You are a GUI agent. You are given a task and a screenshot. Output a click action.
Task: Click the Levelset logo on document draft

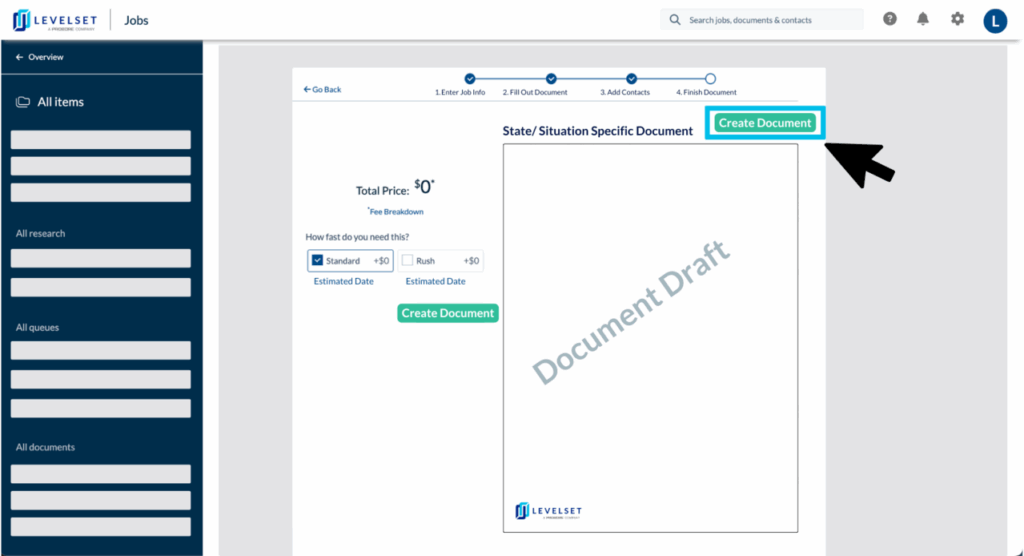[548, 511]
